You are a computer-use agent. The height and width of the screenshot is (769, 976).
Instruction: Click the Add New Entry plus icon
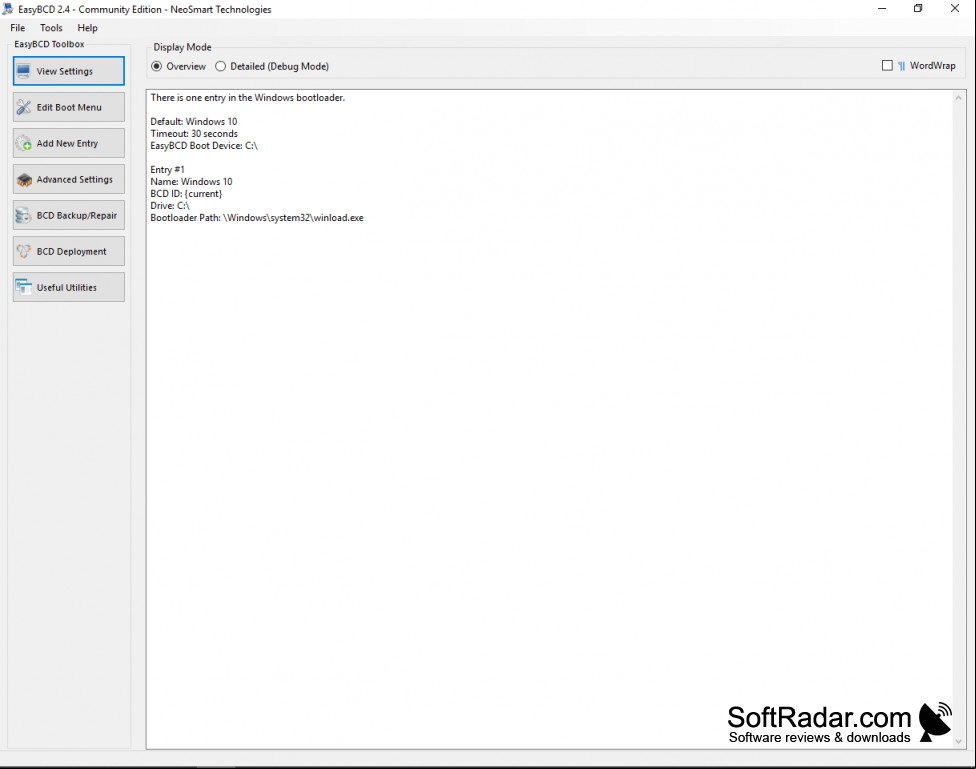coord(24,143)
